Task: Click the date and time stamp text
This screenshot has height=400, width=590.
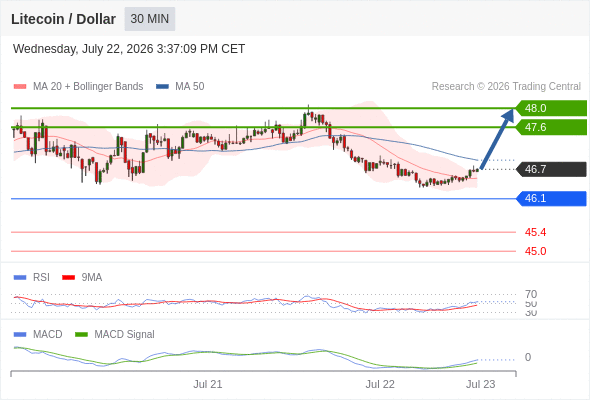Action: 129,49
